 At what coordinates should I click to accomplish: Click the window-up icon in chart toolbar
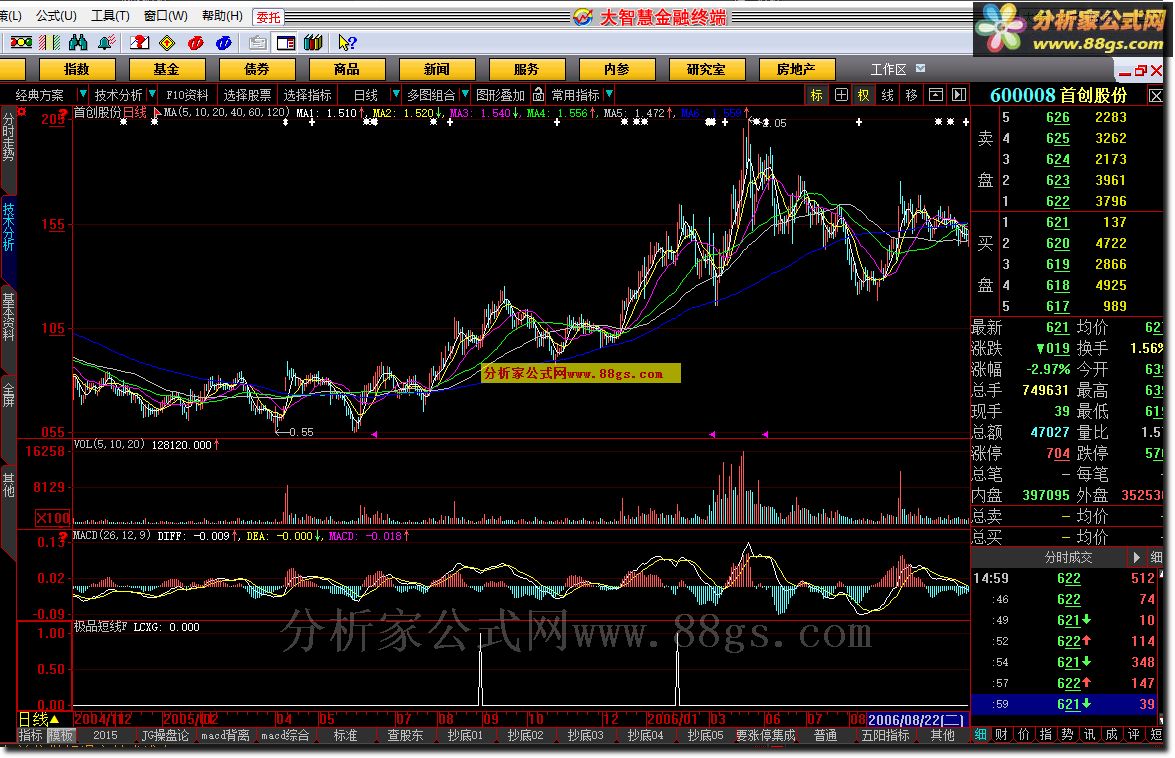point(936,95)
